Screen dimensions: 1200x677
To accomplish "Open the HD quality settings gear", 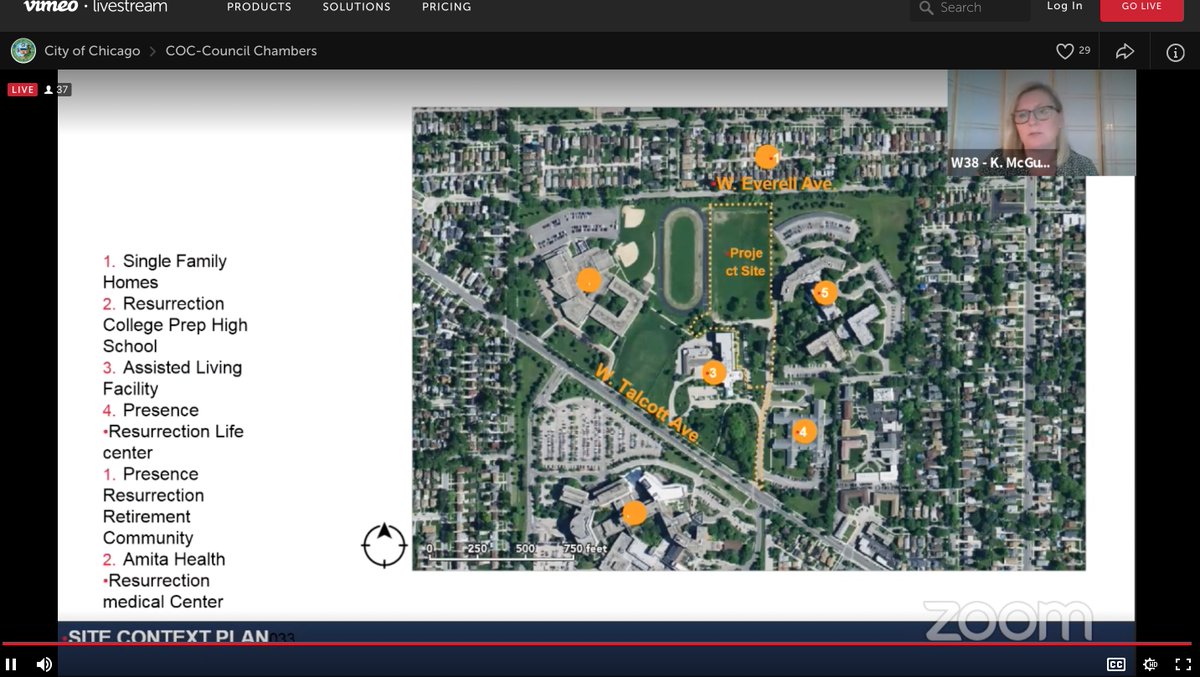I will click(1150, 664).
